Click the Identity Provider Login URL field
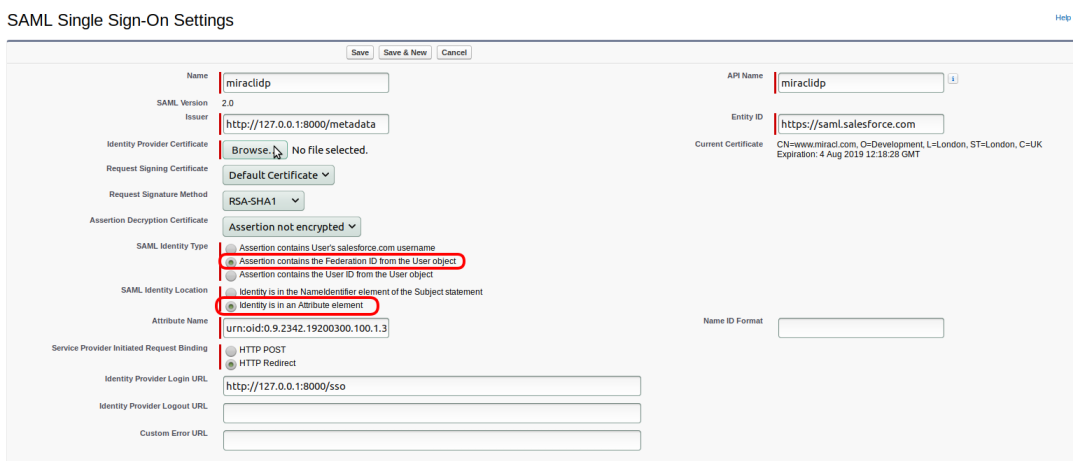The image size is (1073, 461). point(432,386)
